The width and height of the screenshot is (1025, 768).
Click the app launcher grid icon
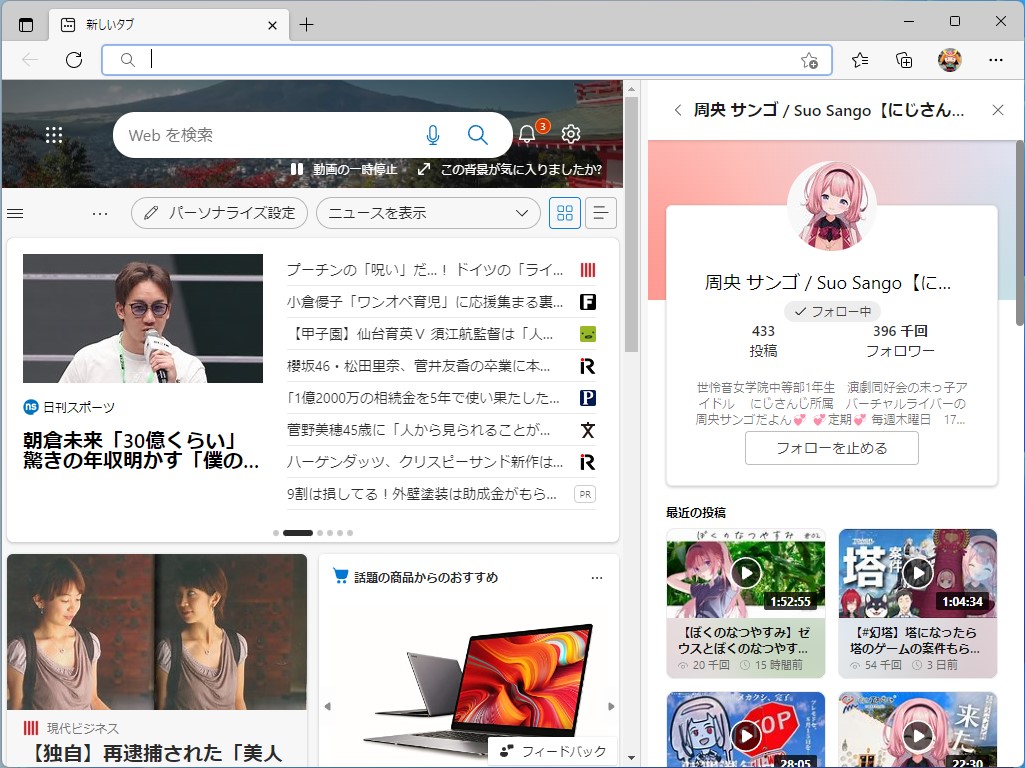54,133
